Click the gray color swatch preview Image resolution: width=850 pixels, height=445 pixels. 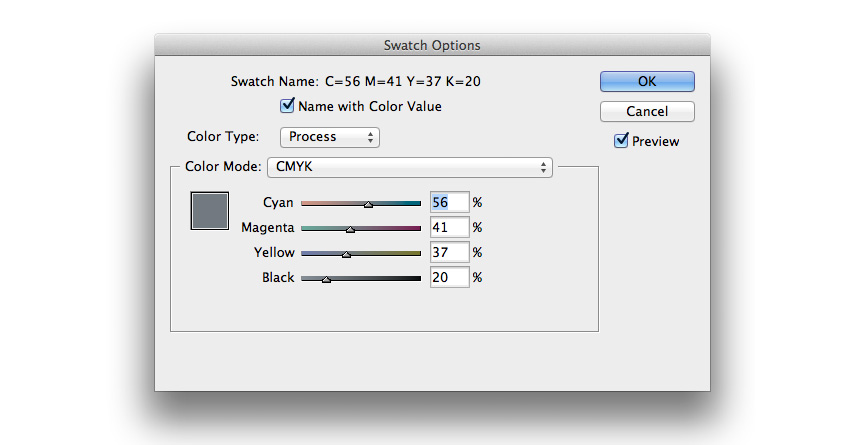[x=210, y=211]
